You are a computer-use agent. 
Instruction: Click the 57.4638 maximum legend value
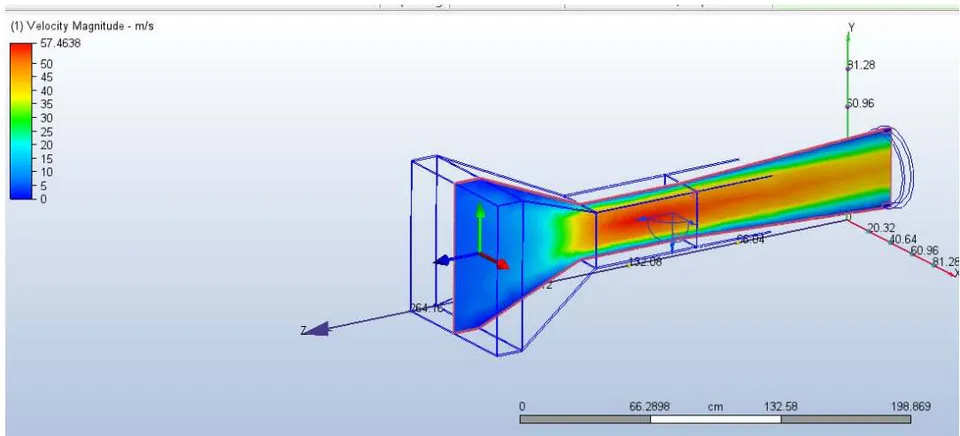pyautogui.click(x=60, y=43)
